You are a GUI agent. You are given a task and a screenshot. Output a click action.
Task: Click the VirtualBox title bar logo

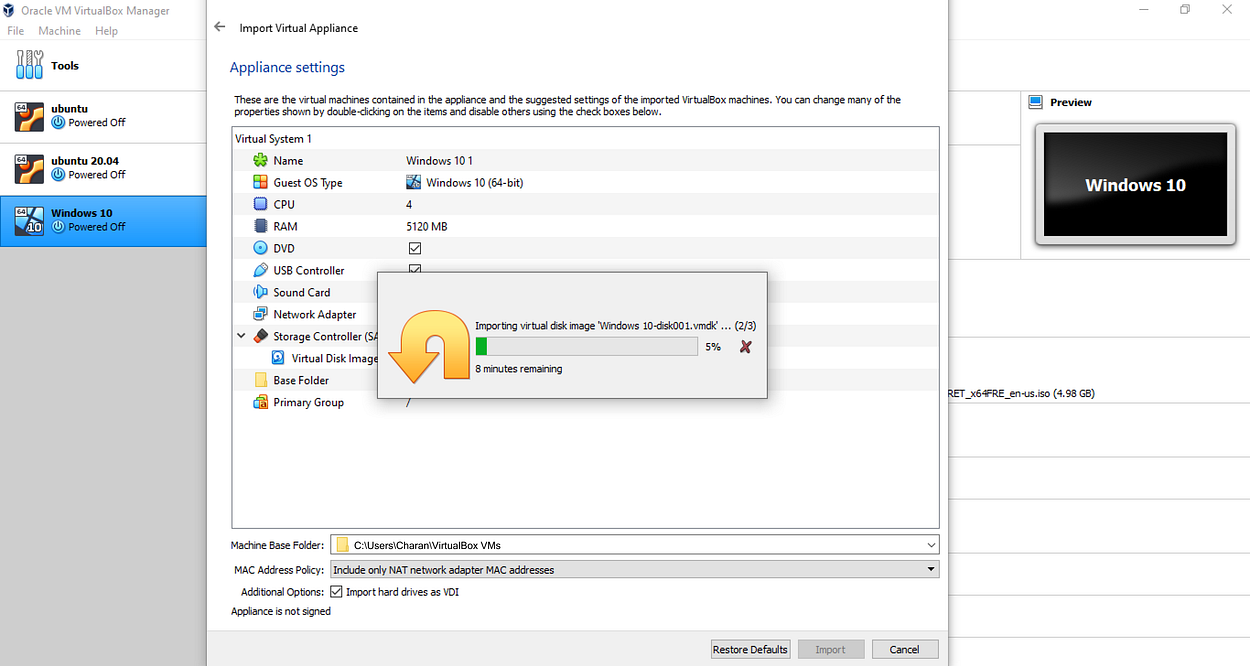pos(9,10)
